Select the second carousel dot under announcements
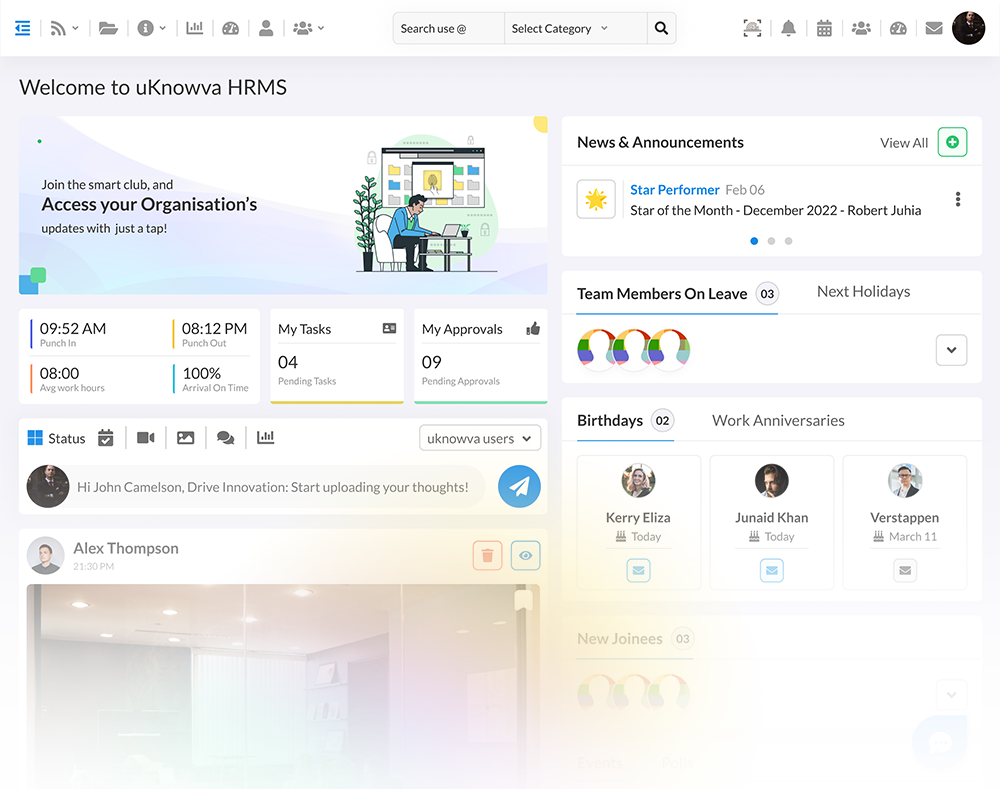 [x=771, y=241]
